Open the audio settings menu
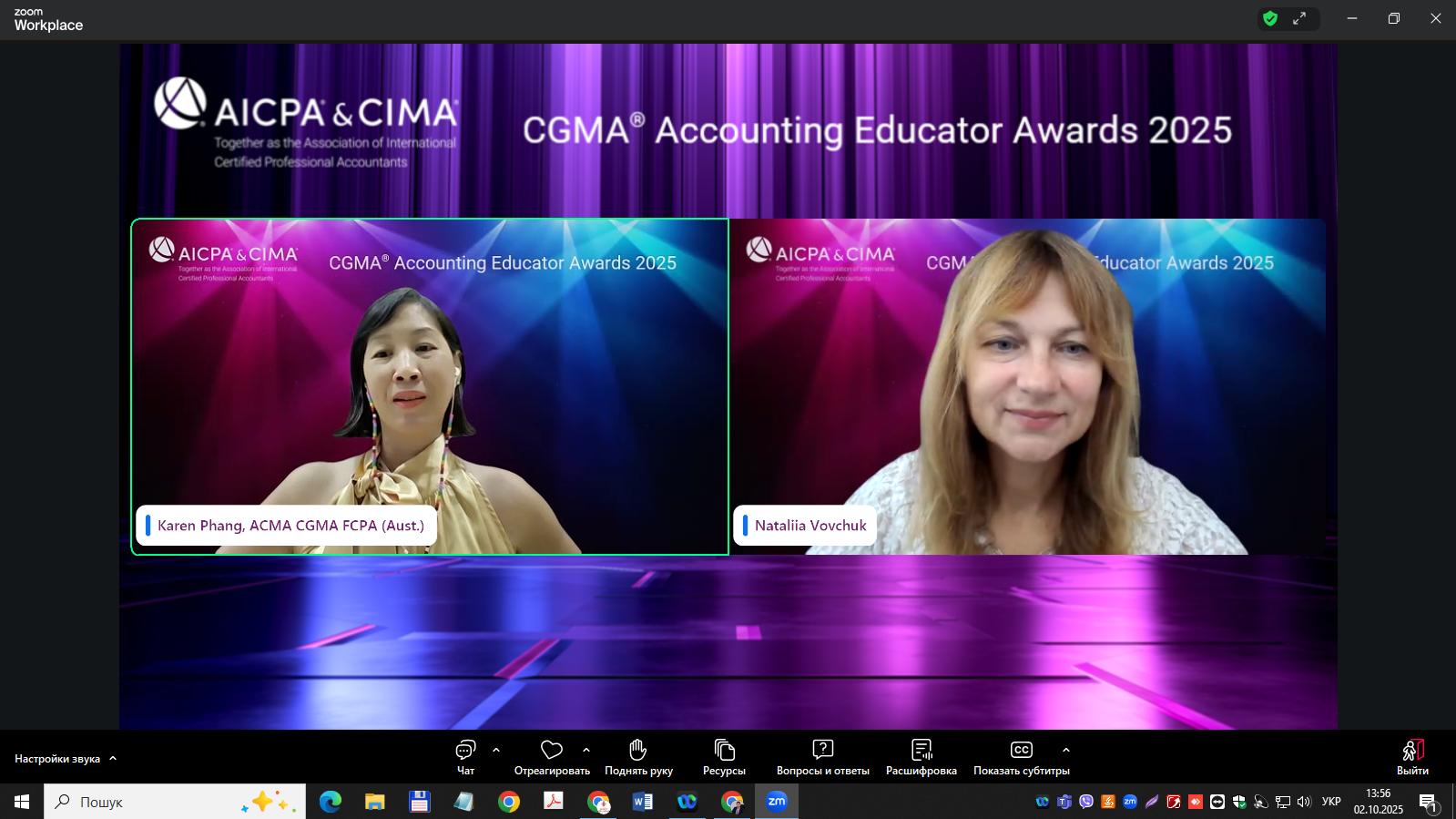This screenshot has height=819, width=1456. 66,758
